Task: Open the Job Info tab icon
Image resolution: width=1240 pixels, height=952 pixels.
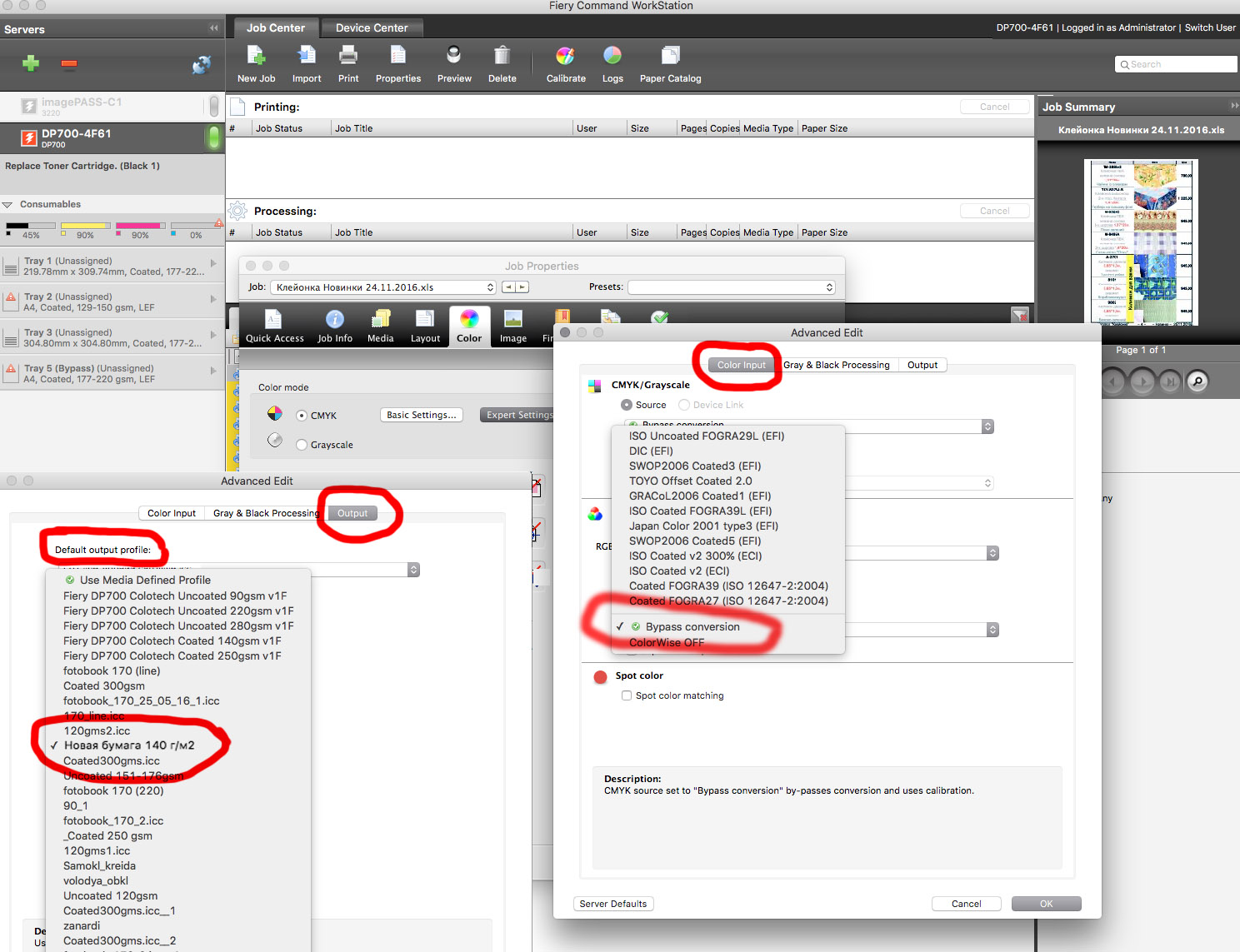Action: [x=335, y=326]
